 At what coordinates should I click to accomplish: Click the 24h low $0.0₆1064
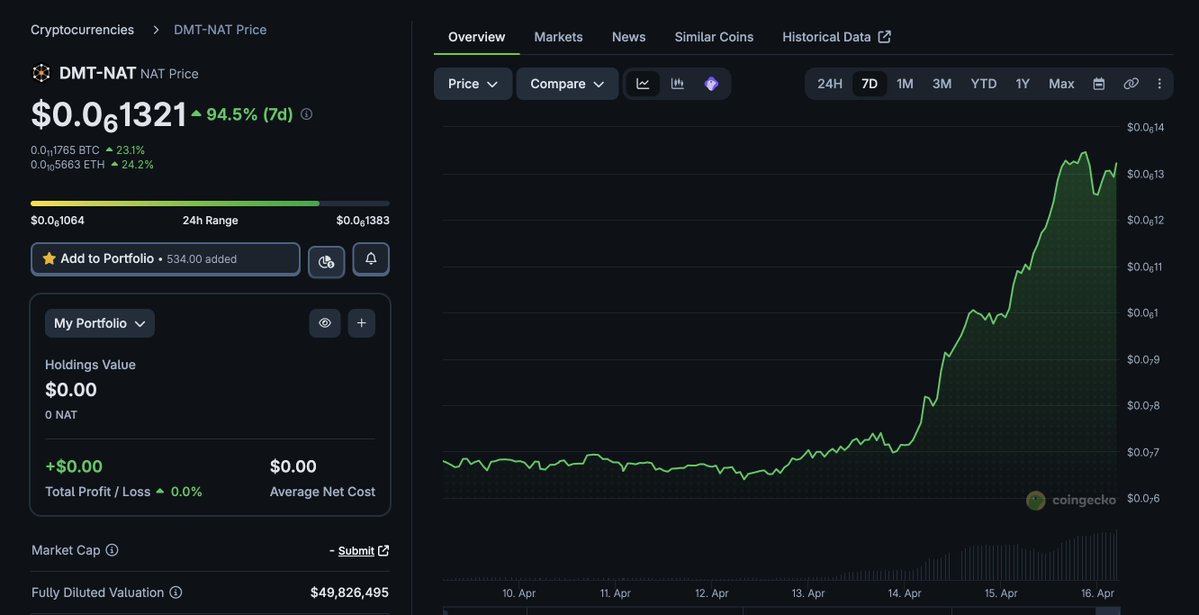tap(57, 220)
